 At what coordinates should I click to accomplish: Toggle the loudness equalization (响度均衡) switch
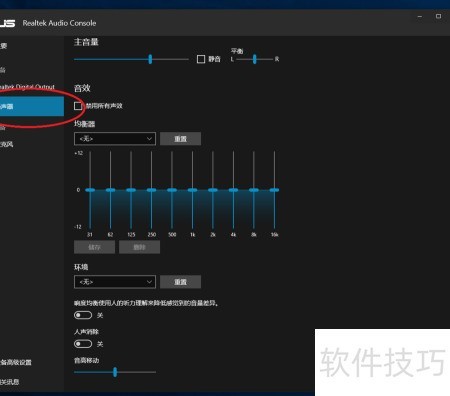(83, 315)
